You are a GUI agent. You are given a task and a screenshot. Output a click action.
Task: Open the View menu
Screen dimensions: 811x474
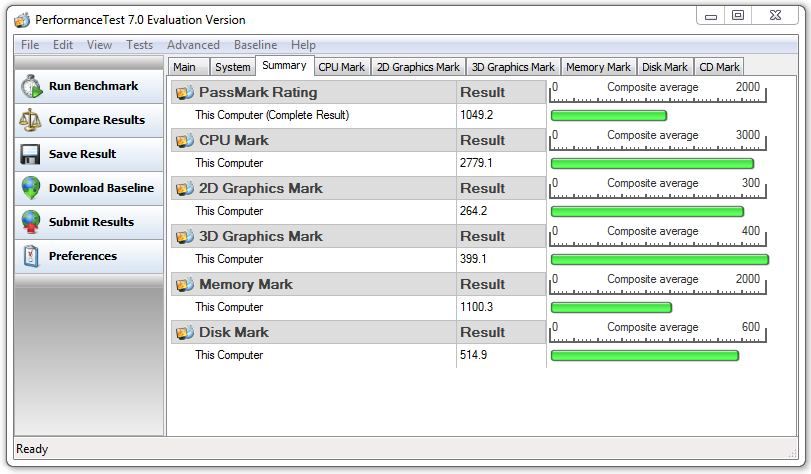(x=99, y=45)
